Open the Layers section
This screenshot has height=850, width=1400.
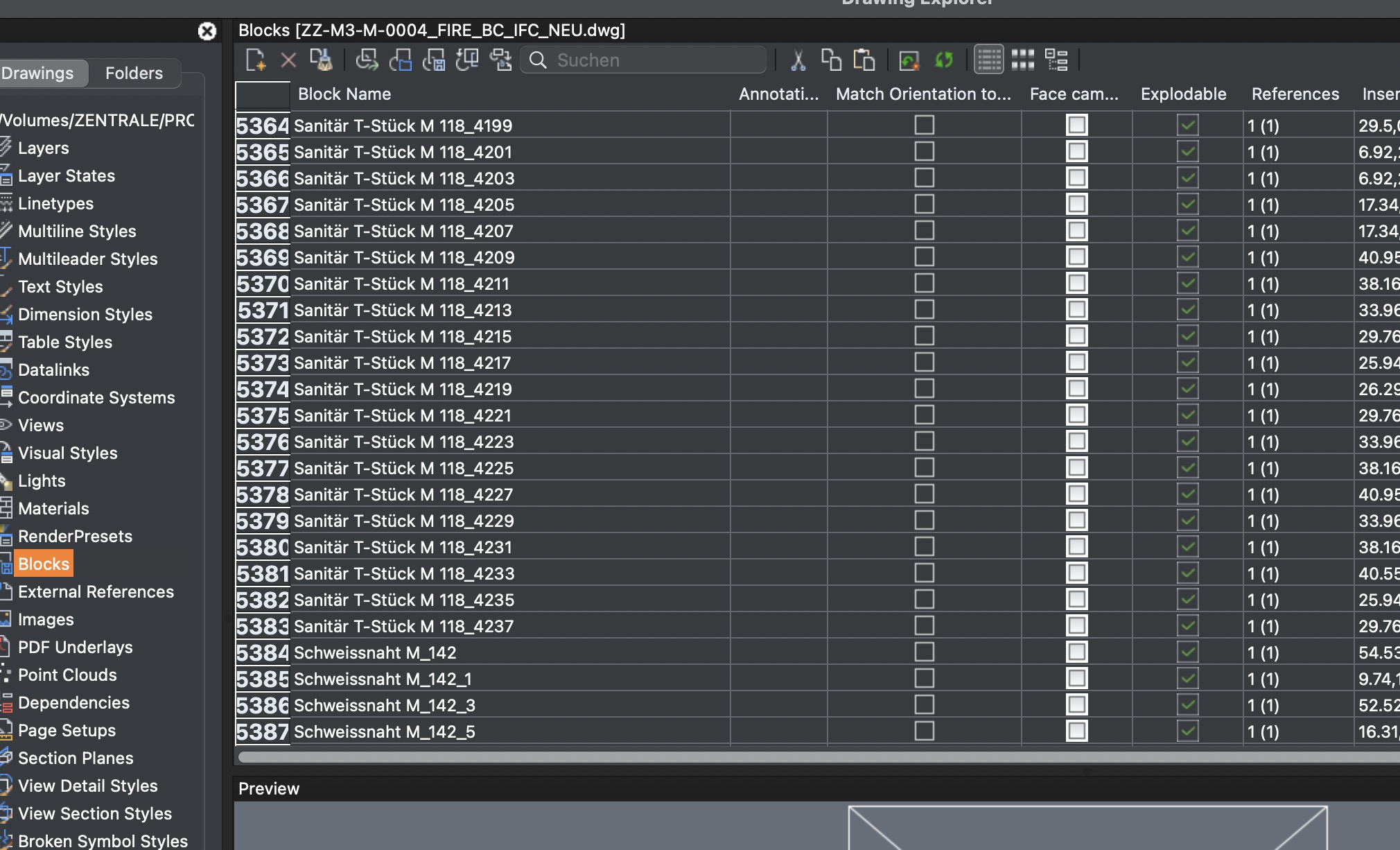pyautogui.click(x=44, y=148)
